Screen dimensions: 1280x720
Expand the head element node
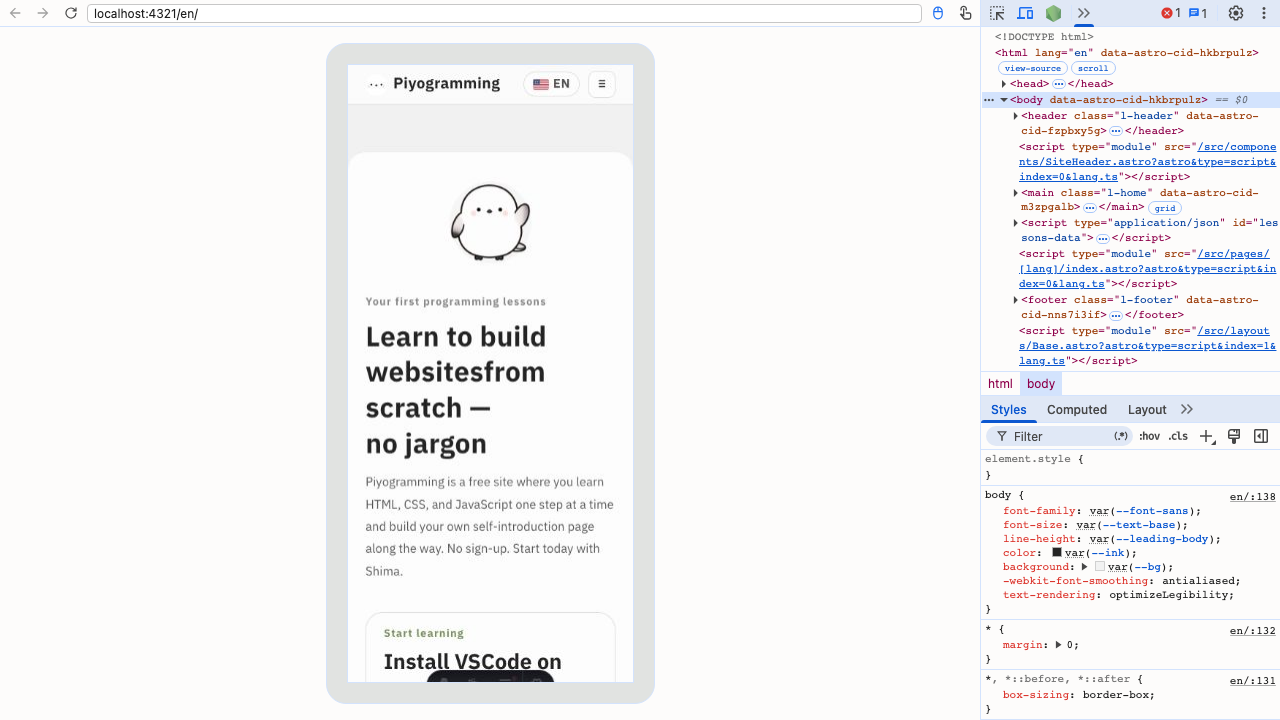pos(1004,84)
